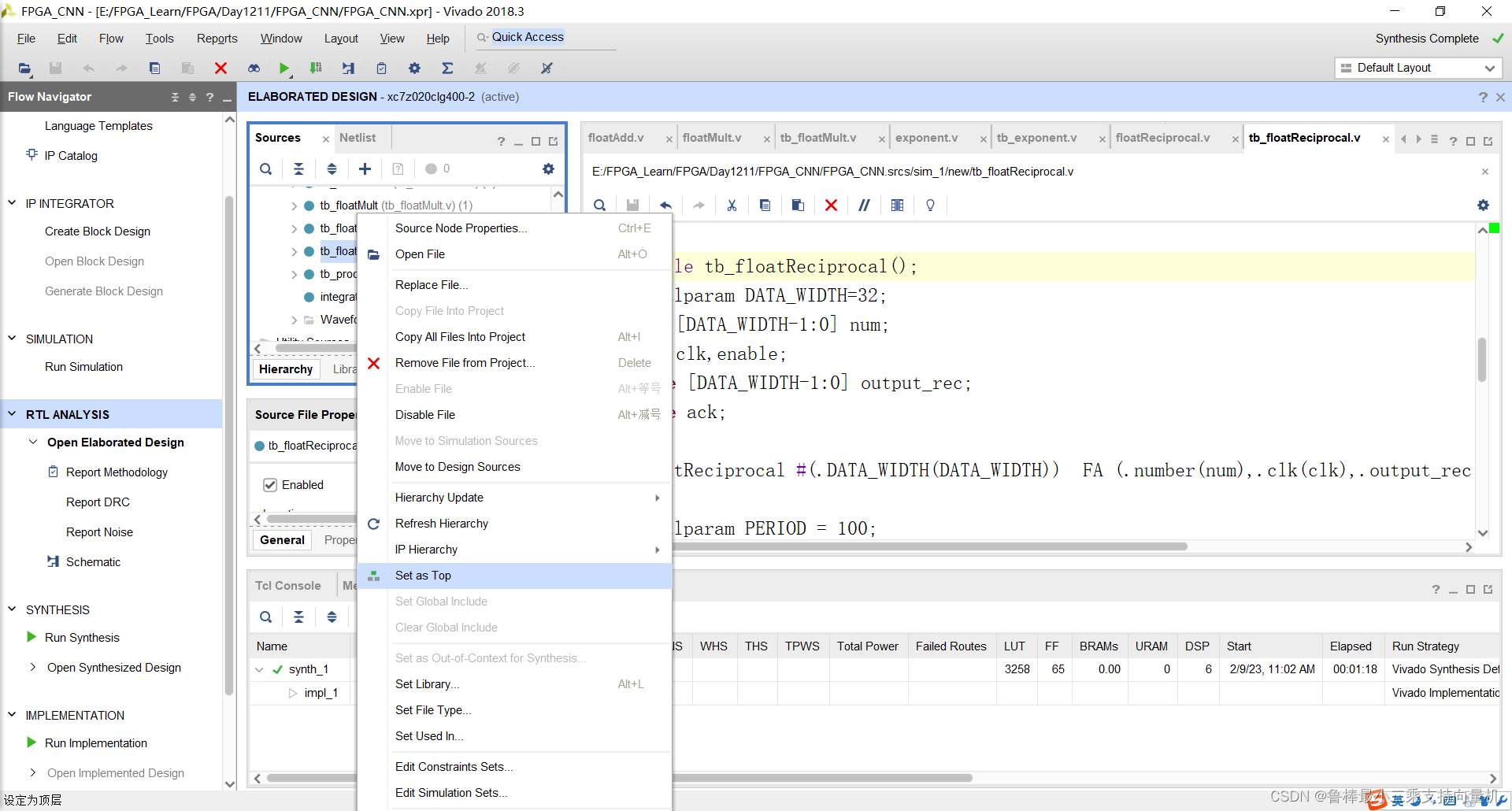Select the Hierarchy tab in Sources
The height and width of the screenshot is (811, 1512).
(286, 369)
